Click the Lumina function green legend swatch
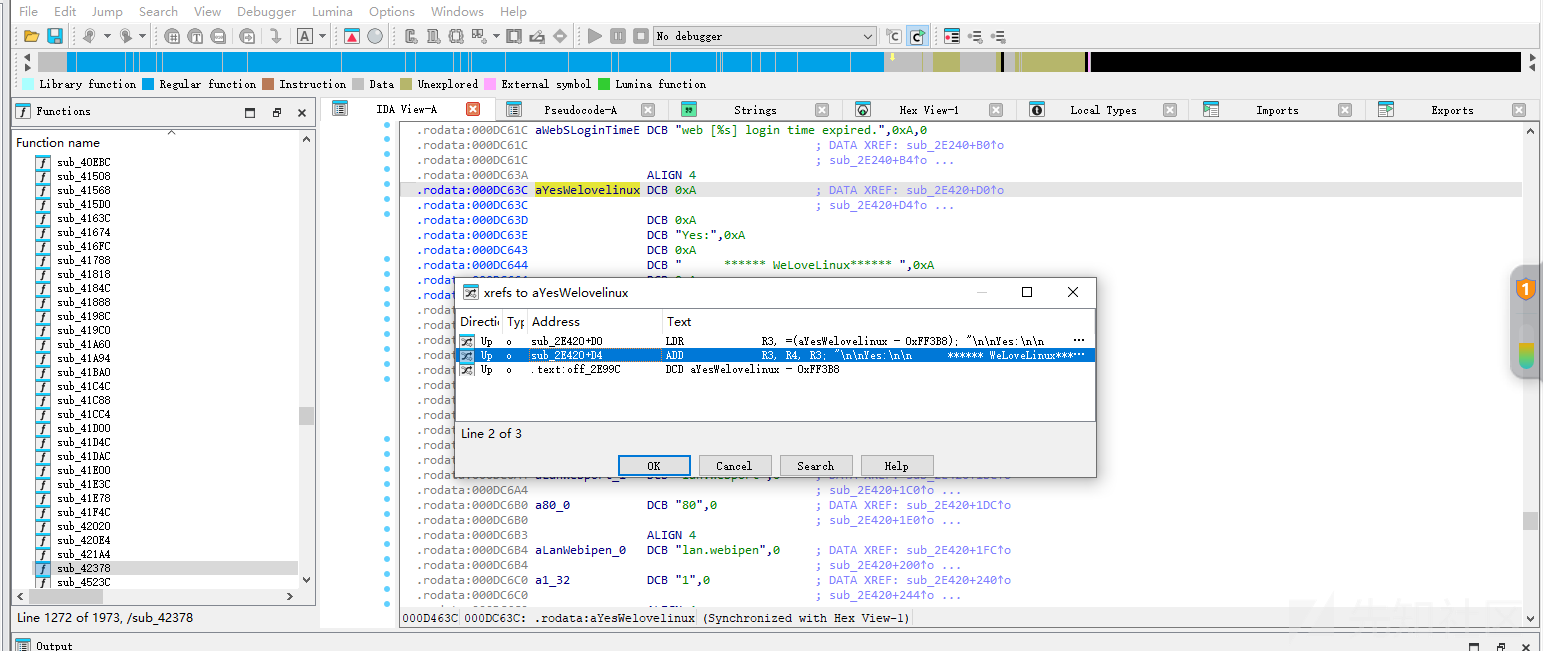This screenshot has width=1543, height=651. 604,84
